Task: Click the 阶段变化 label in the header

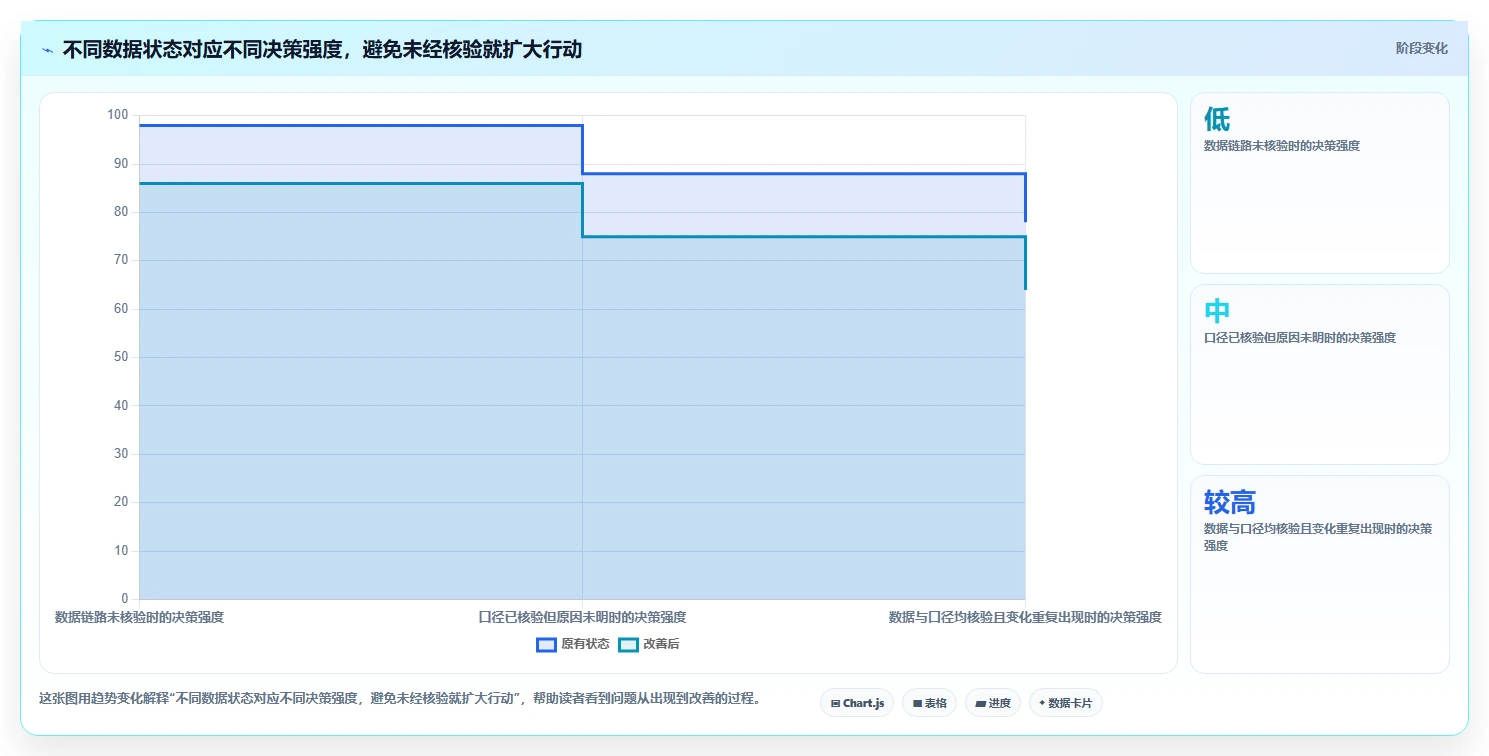Action: 1421,49
